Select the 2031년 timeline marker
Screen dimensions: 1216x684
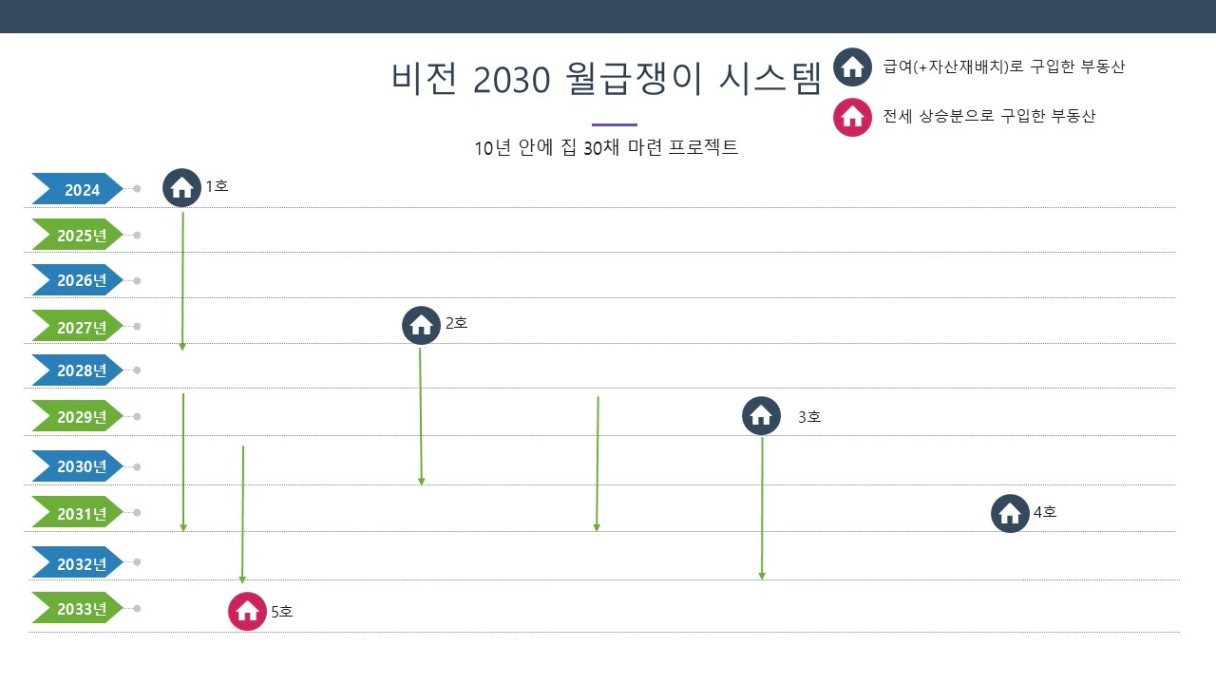pos(78,513)
